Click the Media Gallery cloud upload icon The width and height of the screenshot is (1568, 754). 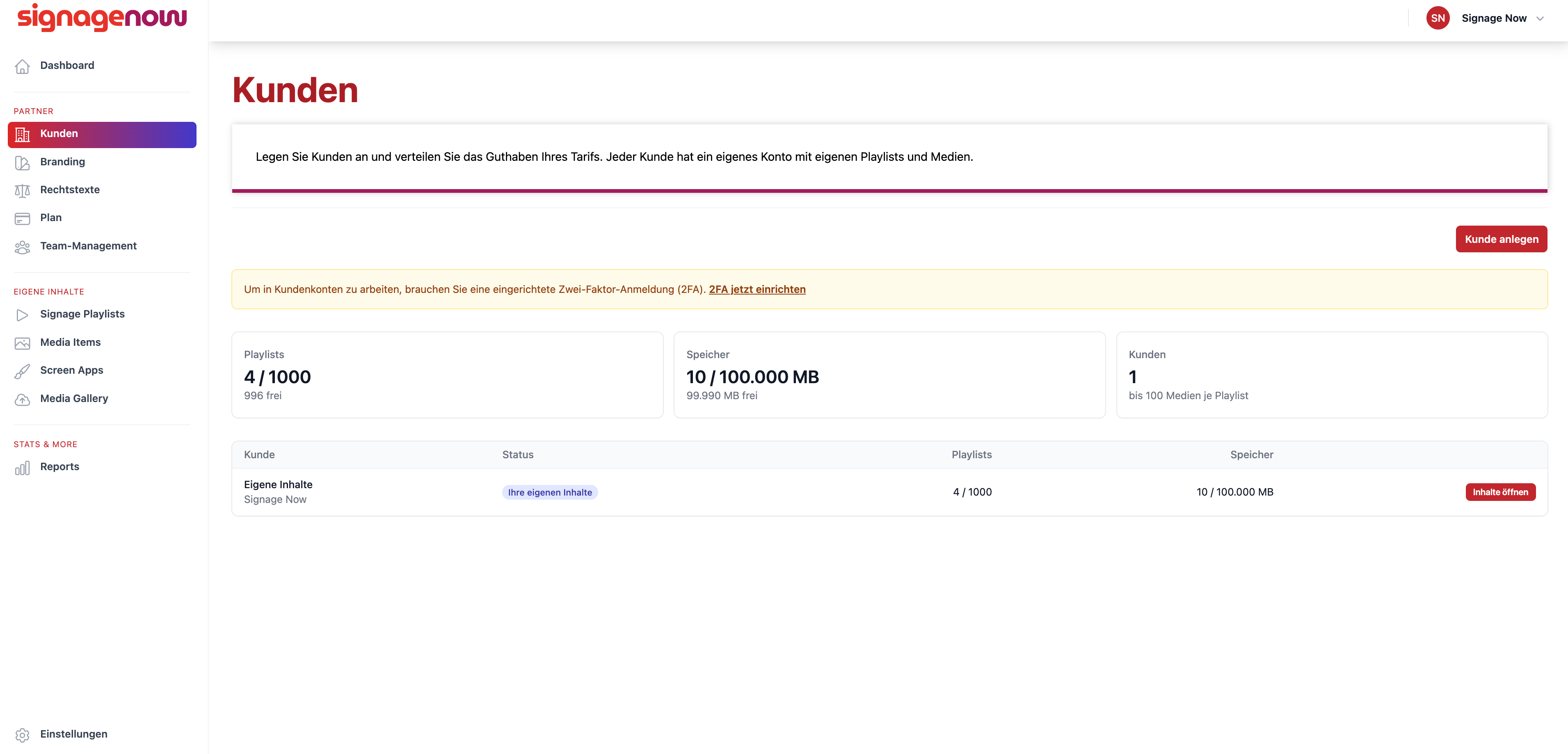[x=23, y=399]
